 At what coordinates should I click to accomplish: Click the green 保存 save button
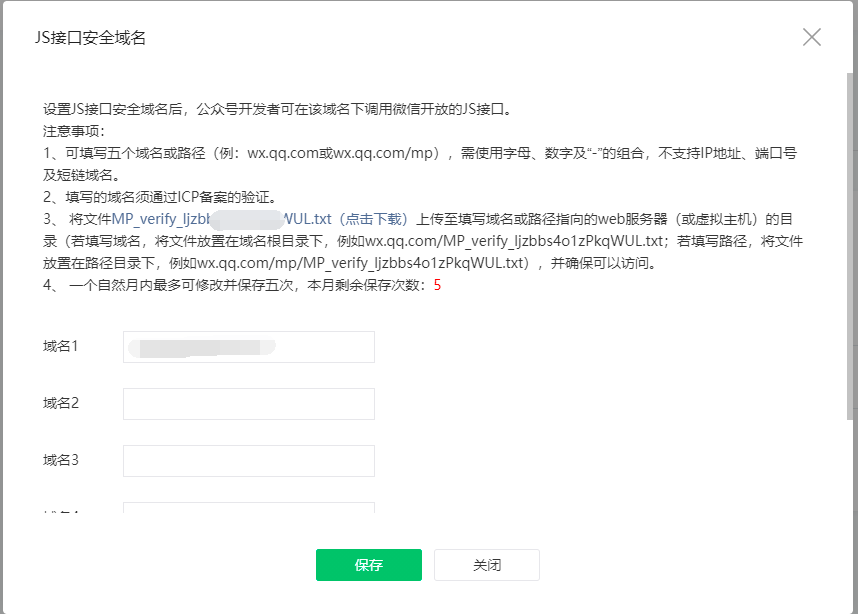(x=368, y=564)
